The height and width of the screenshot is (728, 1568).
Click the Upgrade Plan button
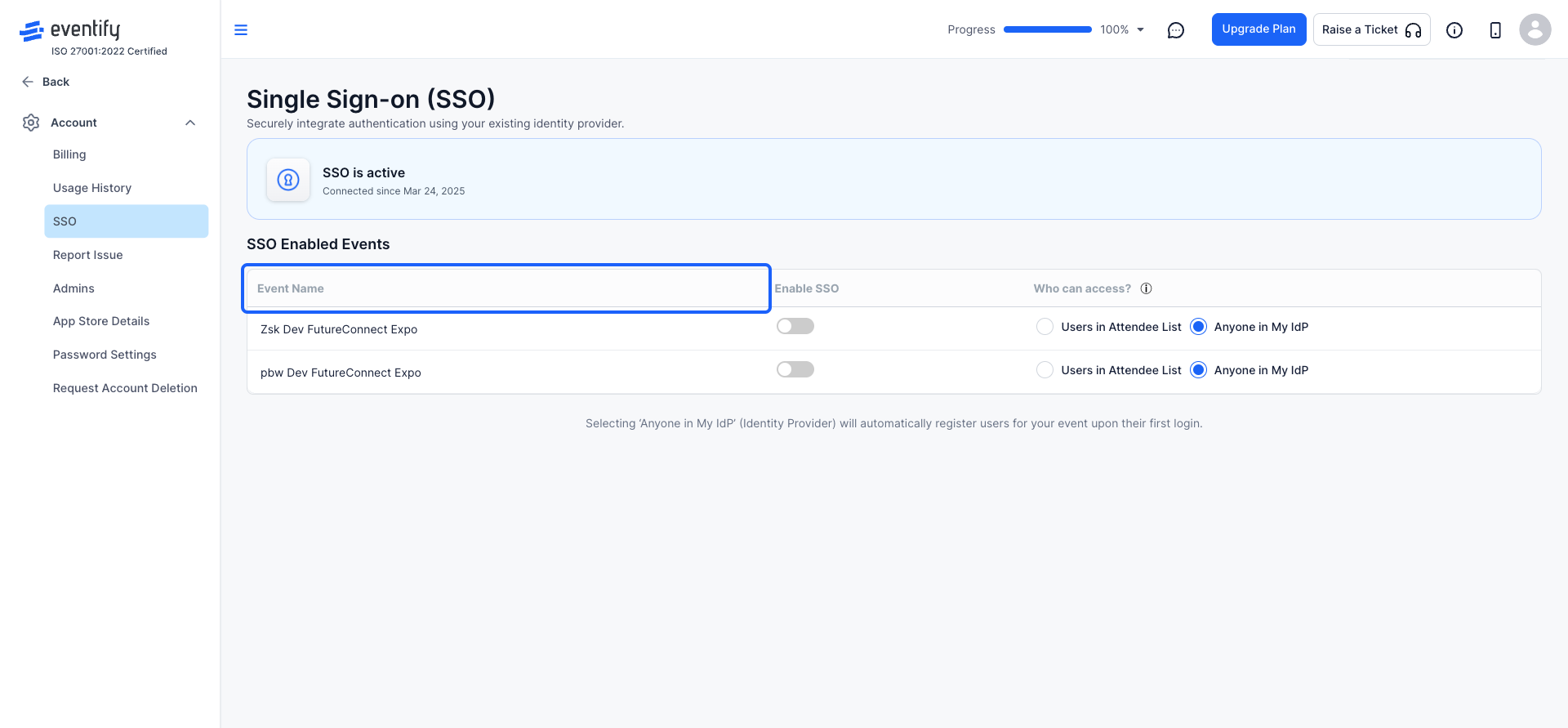[1258, 29]
